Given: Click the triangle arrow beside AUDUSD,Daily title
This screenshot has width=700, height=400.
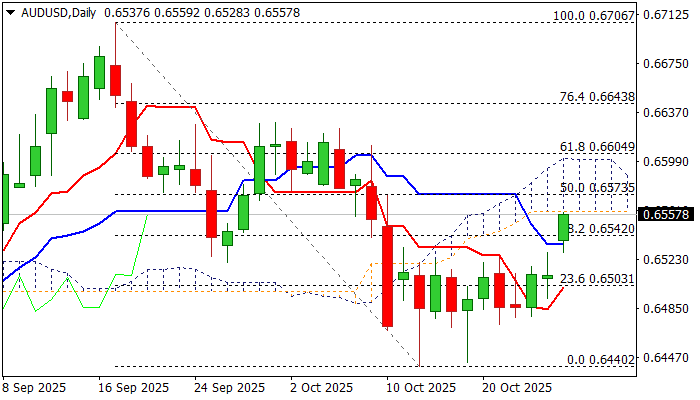Looking at the screenshot, I should pos(9,10).
